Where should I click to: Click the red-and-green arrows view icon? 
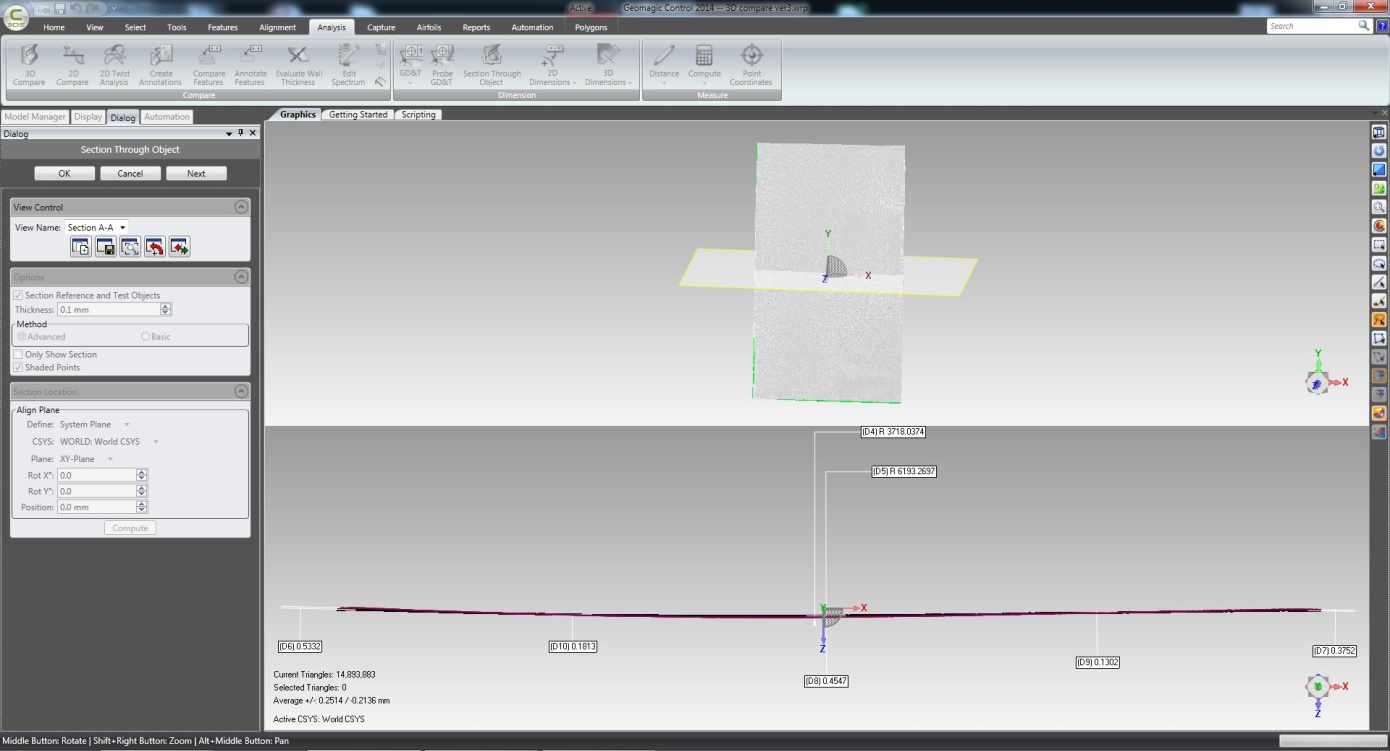coord(180,247)
